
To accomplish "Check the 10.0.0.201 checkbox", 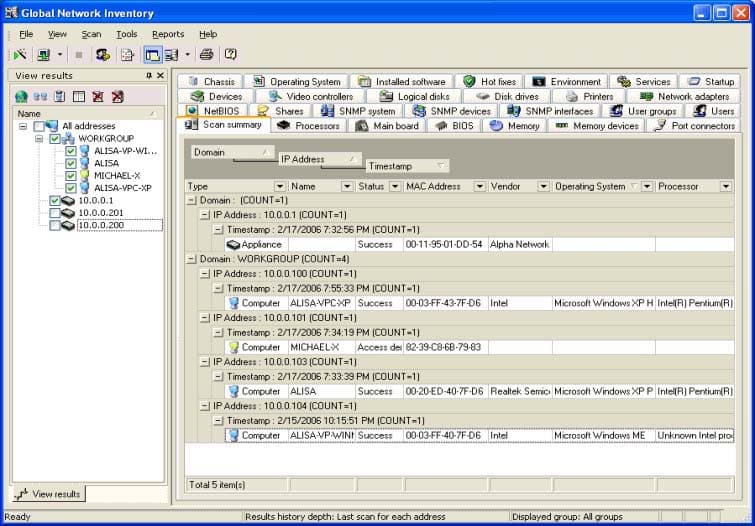I will tap(55, 213).
